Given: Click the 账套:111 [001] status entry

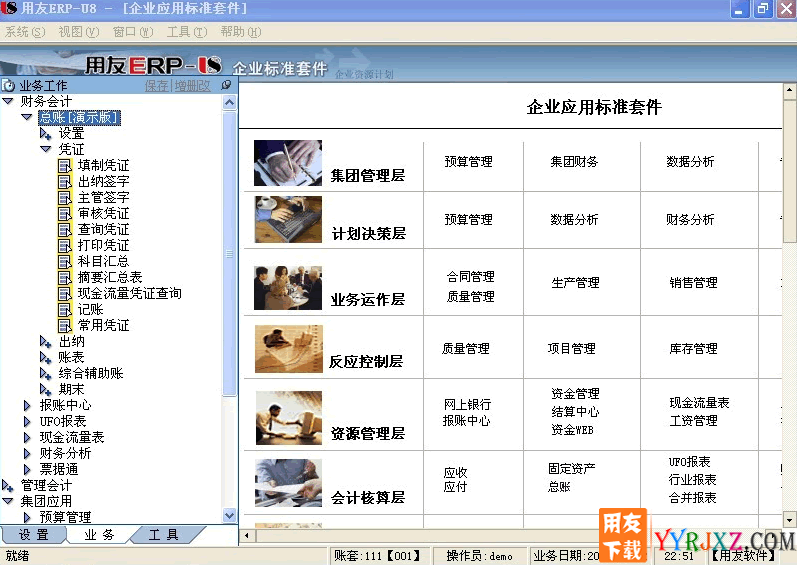Looking at the screenshot, I should (x=377, y=556).
